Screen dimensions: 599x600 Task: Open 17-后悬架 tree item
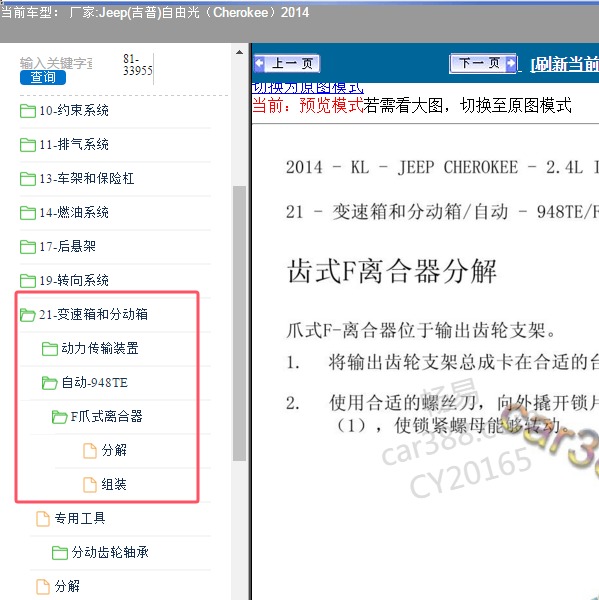point(67,247)
